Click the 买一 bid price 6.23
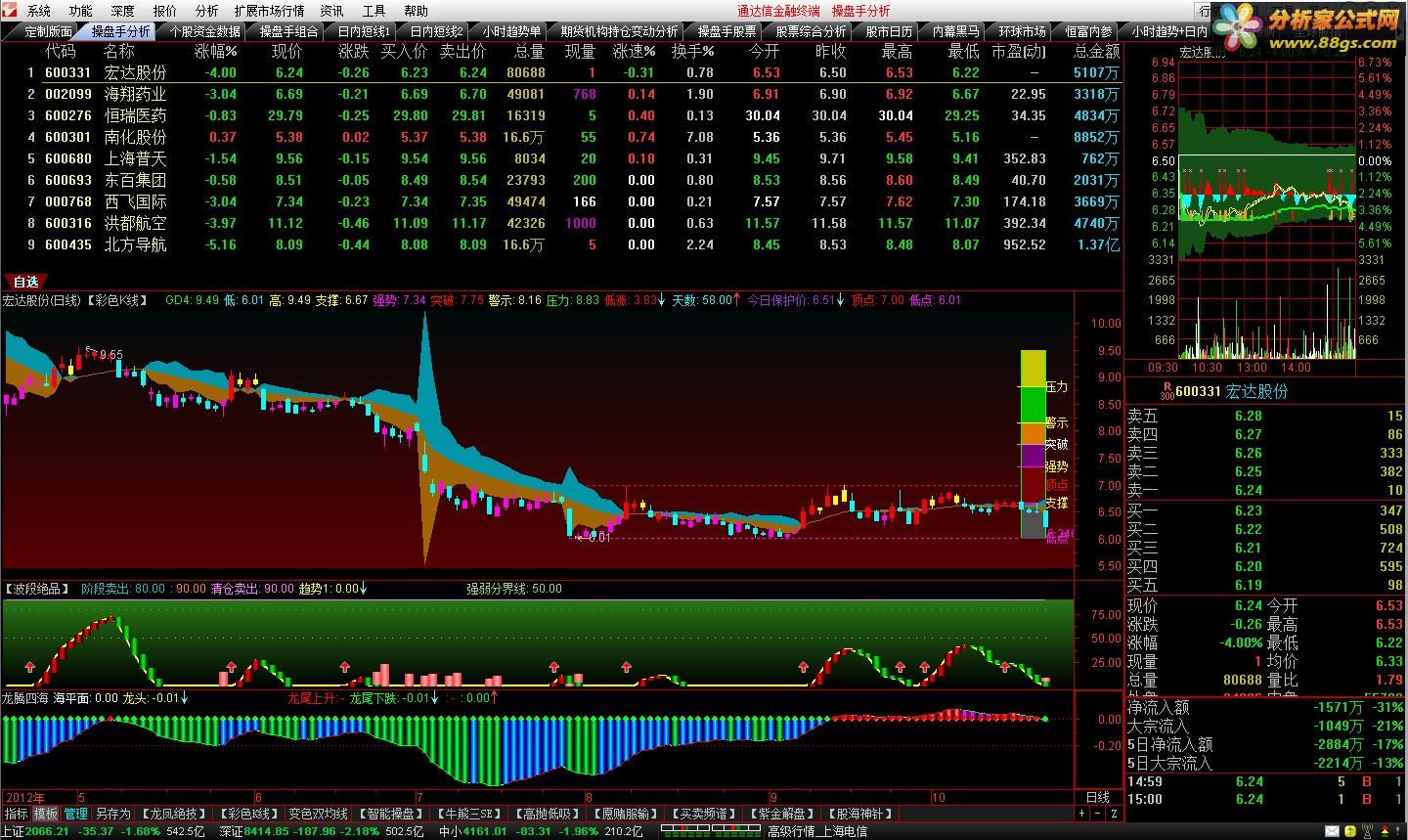Image resolution: width=1408 pixels, height=840 pixels. point(1248,510)
